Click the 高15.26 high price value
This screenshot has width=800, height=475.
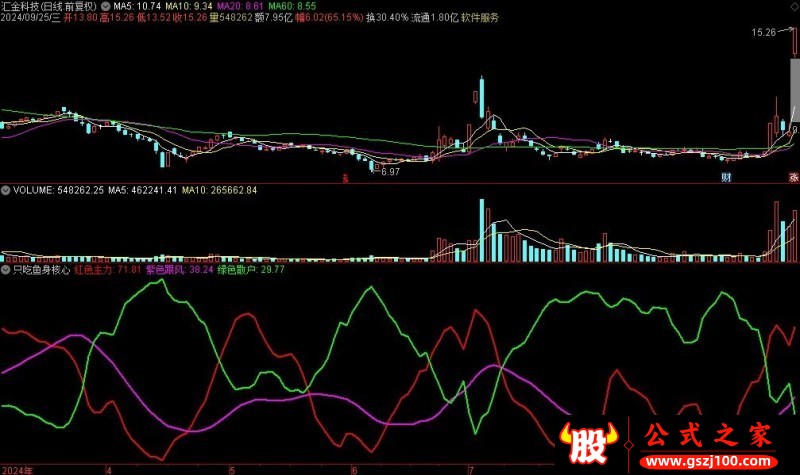[x=117, y=17]
